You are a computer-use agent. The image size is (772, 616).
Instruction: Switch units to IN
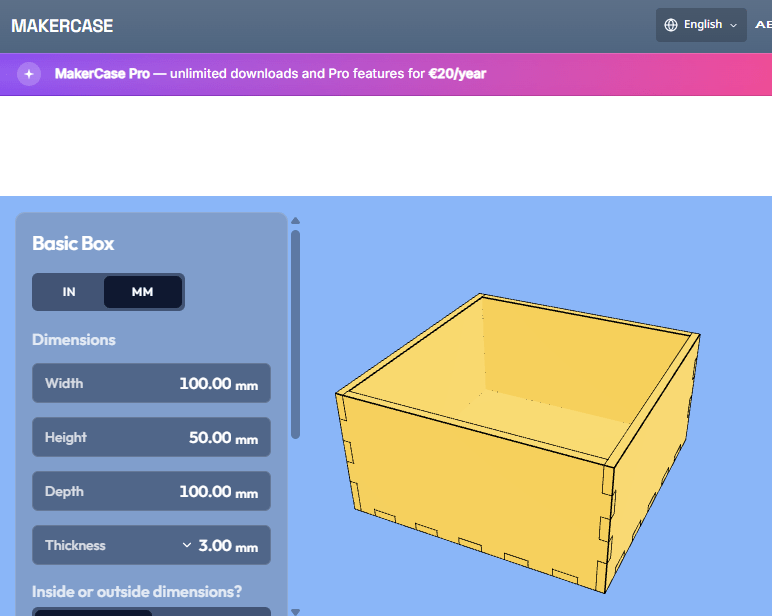pyautogui.click(x=69, y=292)
